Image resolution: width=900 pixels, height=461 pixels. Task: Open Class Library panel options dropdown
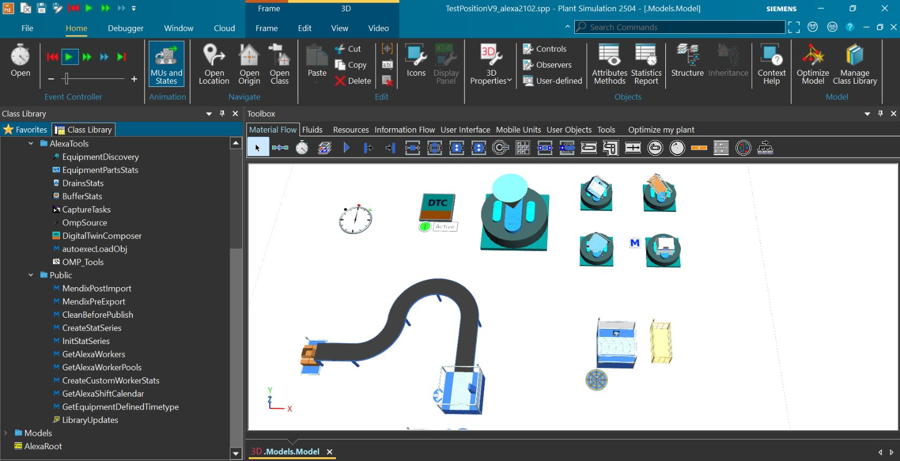(209, 114)
